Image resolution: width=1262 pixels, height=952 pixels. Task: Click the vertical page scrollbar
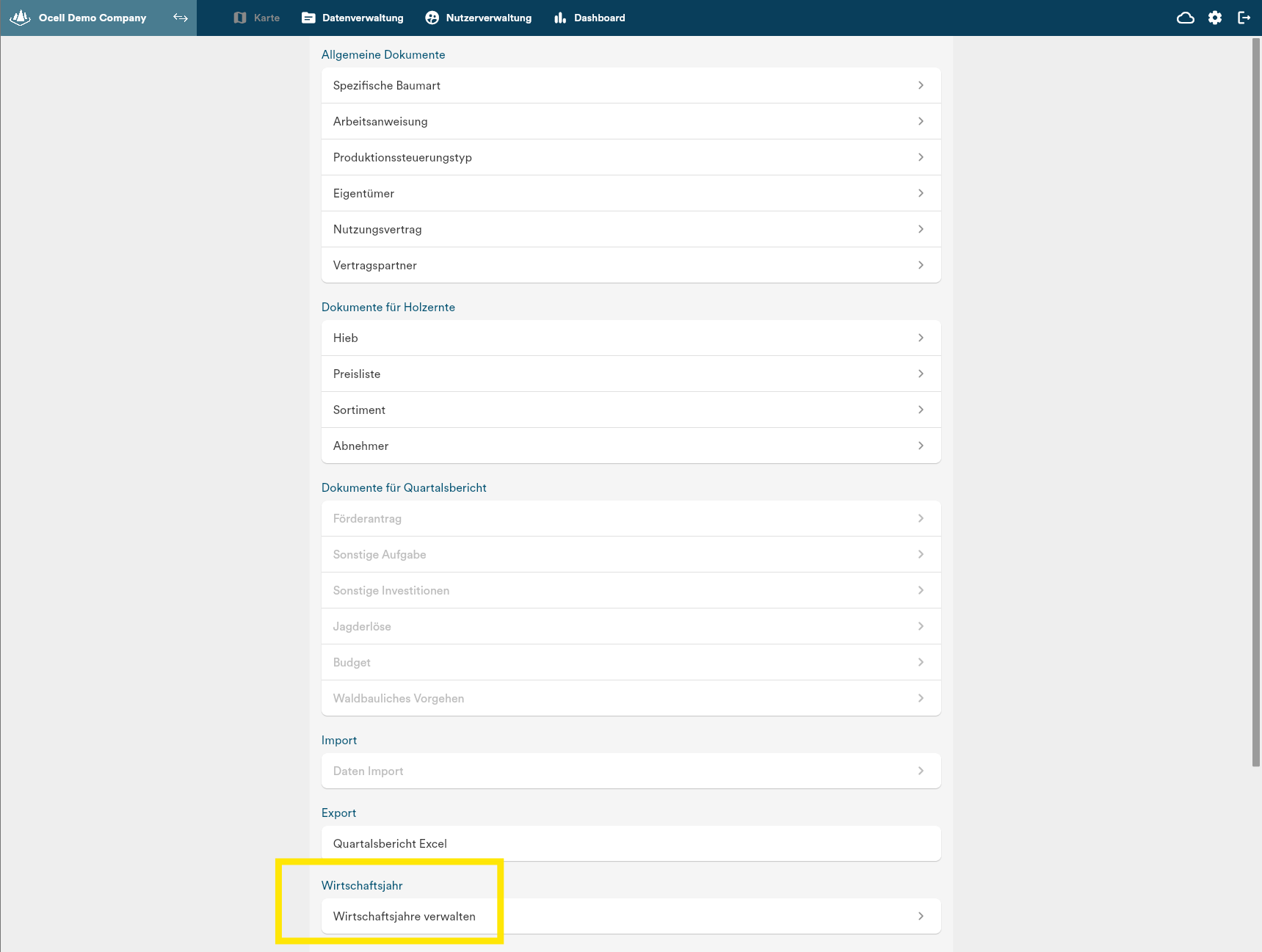click(1255, 402)
